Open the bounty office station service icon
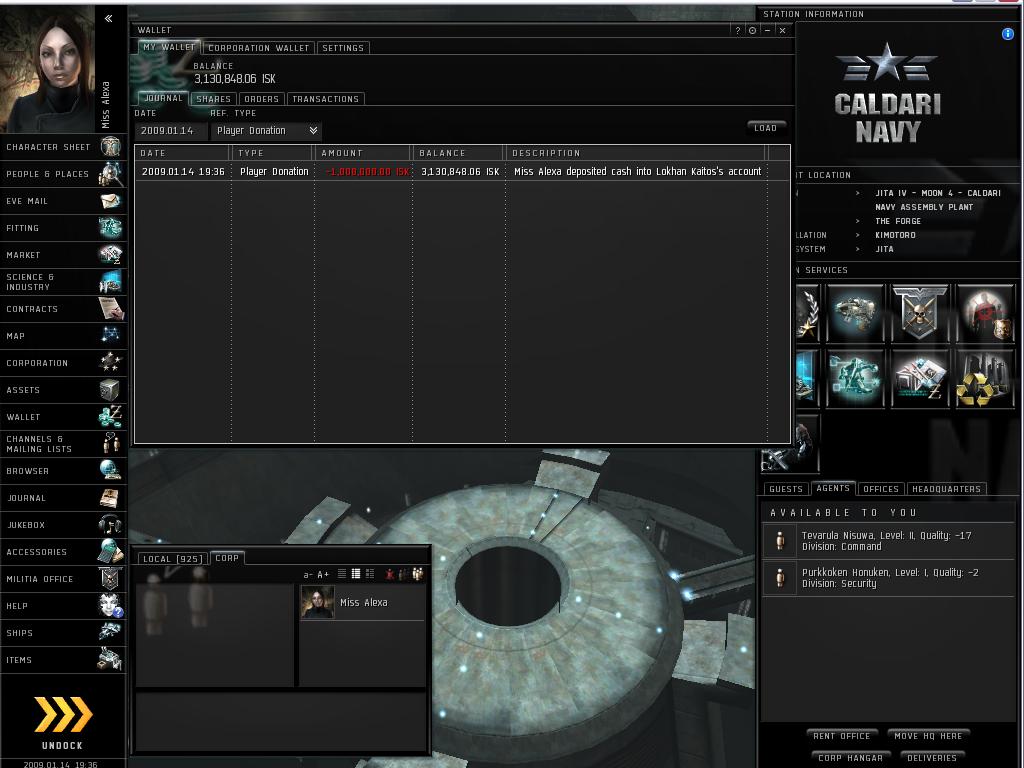The height and width of the screenshot is (768, 1024). [985, 313]
